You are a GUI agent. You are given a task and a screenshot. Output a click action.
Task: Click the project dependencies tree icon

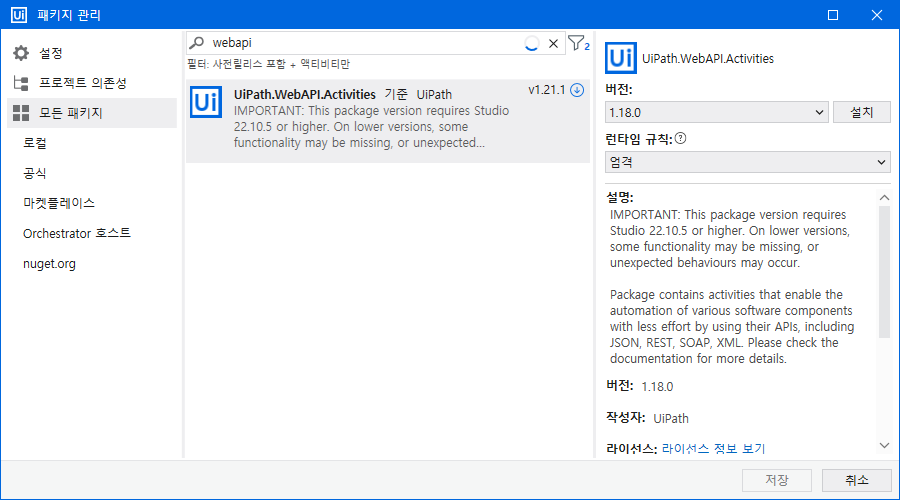[x=21, y=83]
